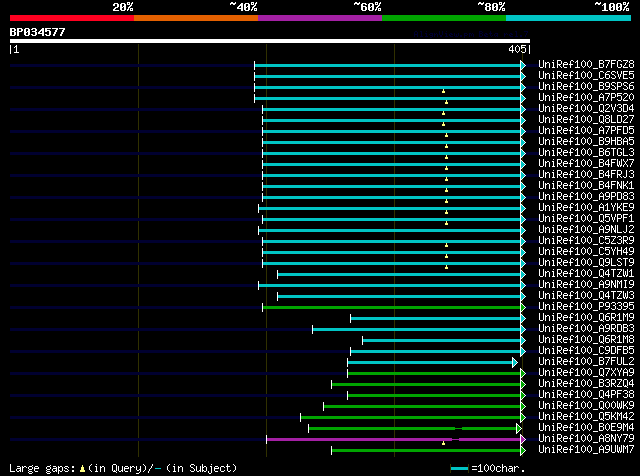
Task: Click the white query sequence bar
Action: coord(270,41)
